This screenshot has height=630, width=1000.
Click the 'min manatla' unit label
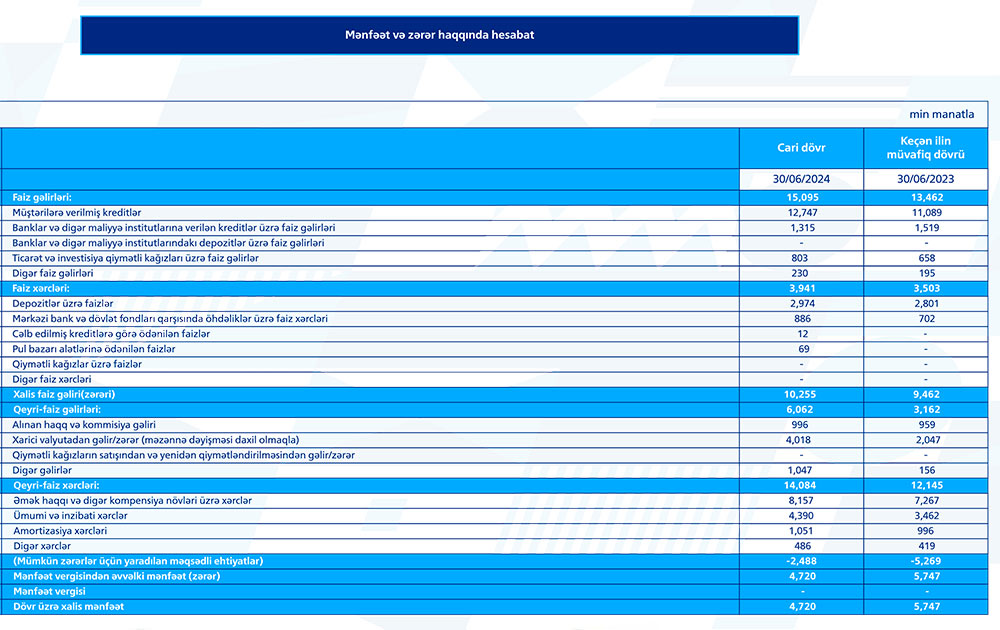coord(941,115)
